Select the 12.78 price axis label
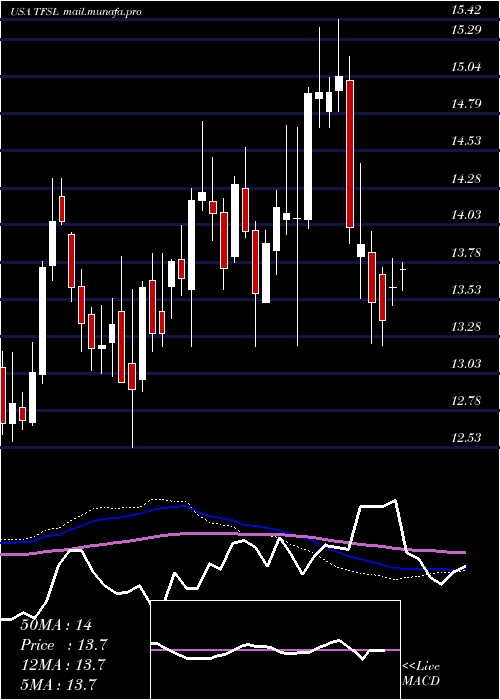 click(x=466, y=401)
